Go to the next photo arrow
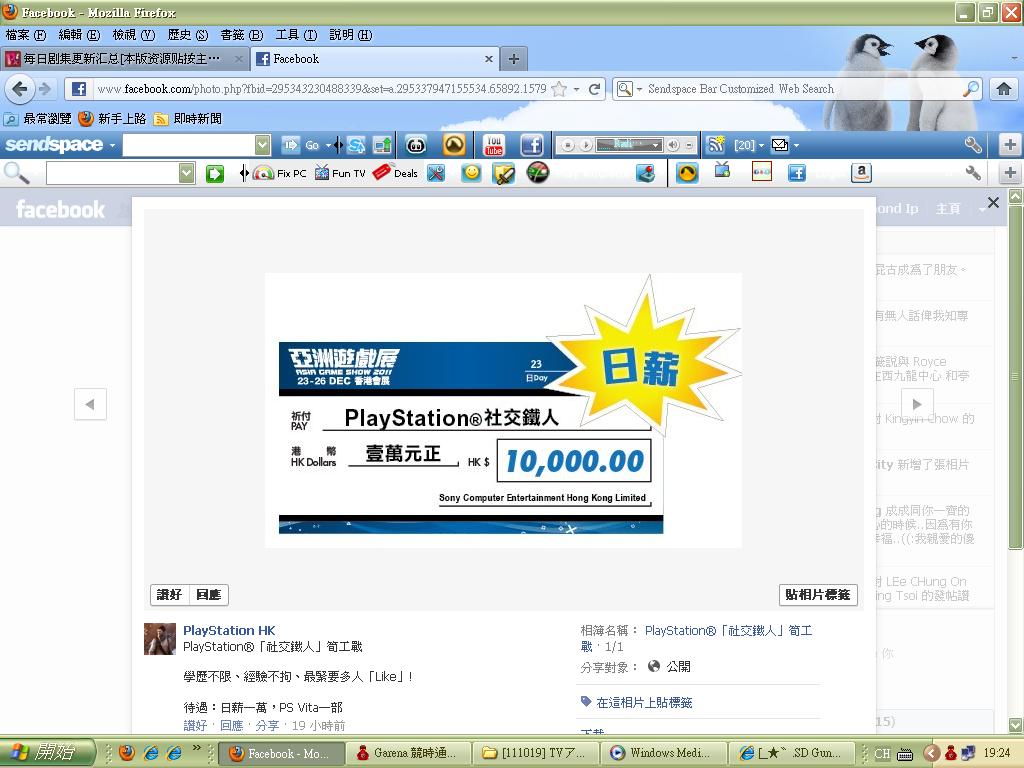The image size is (1024, 768). coord(917,404)
